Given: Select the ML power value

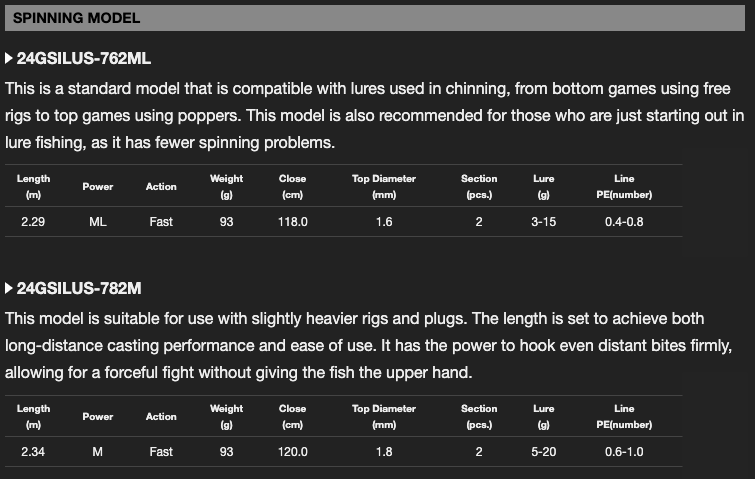Looking at the screenshot, I should (97, 222).
